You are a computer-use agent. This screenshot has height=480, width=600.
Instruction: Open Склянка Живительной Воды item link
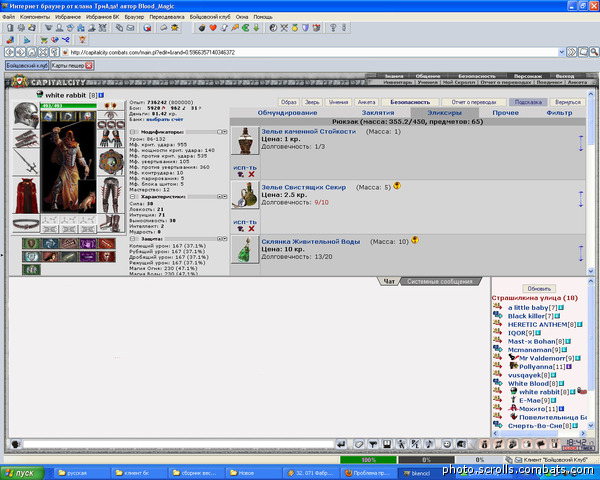[x=311, y=242]
